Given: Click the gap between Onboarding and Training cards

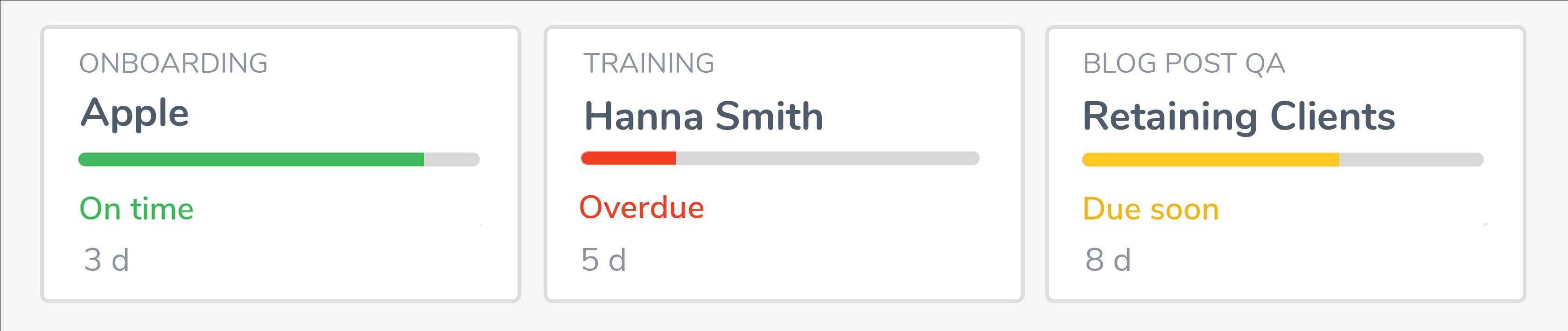Looking at the screenshot, I should point(532,164).
